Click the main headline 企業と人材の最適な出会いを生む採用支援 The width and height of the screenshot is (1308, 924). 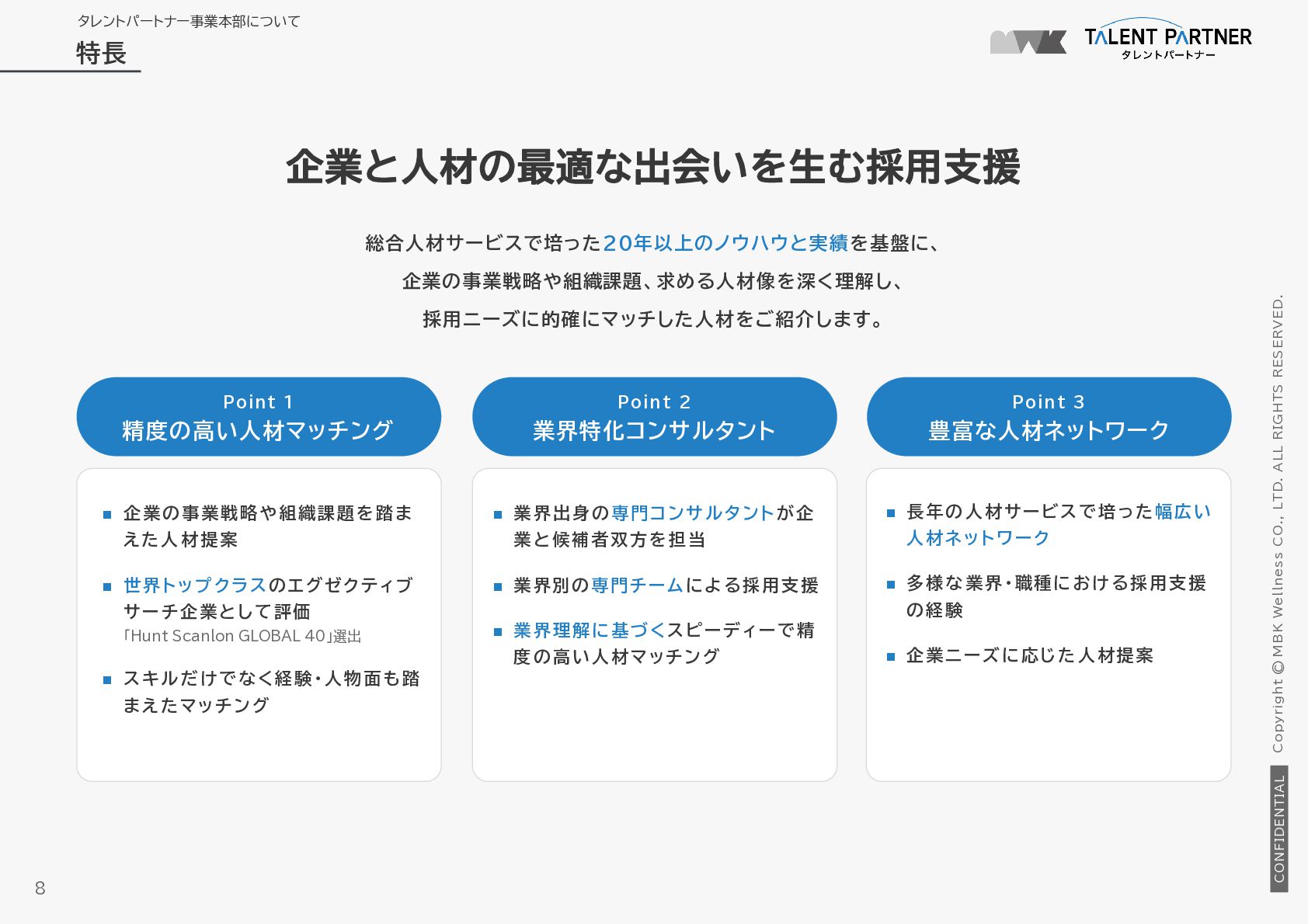(x=653, y=167)
